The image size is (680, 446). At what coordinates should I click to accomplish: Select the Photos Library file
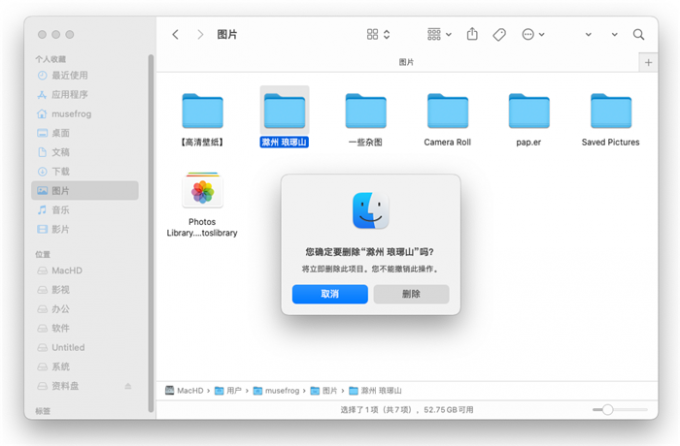[203, 190]
